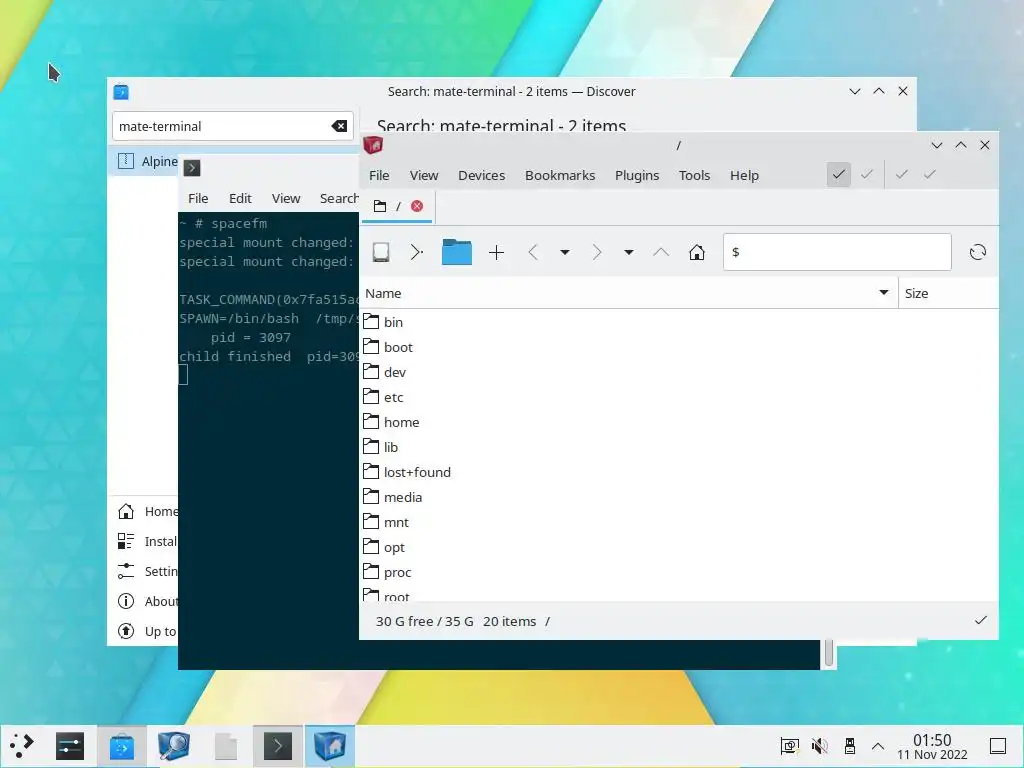The height and width of the screenshot is (768, 1024).
Task: Open the application launcher in taskbar
Action: (21, 746)
